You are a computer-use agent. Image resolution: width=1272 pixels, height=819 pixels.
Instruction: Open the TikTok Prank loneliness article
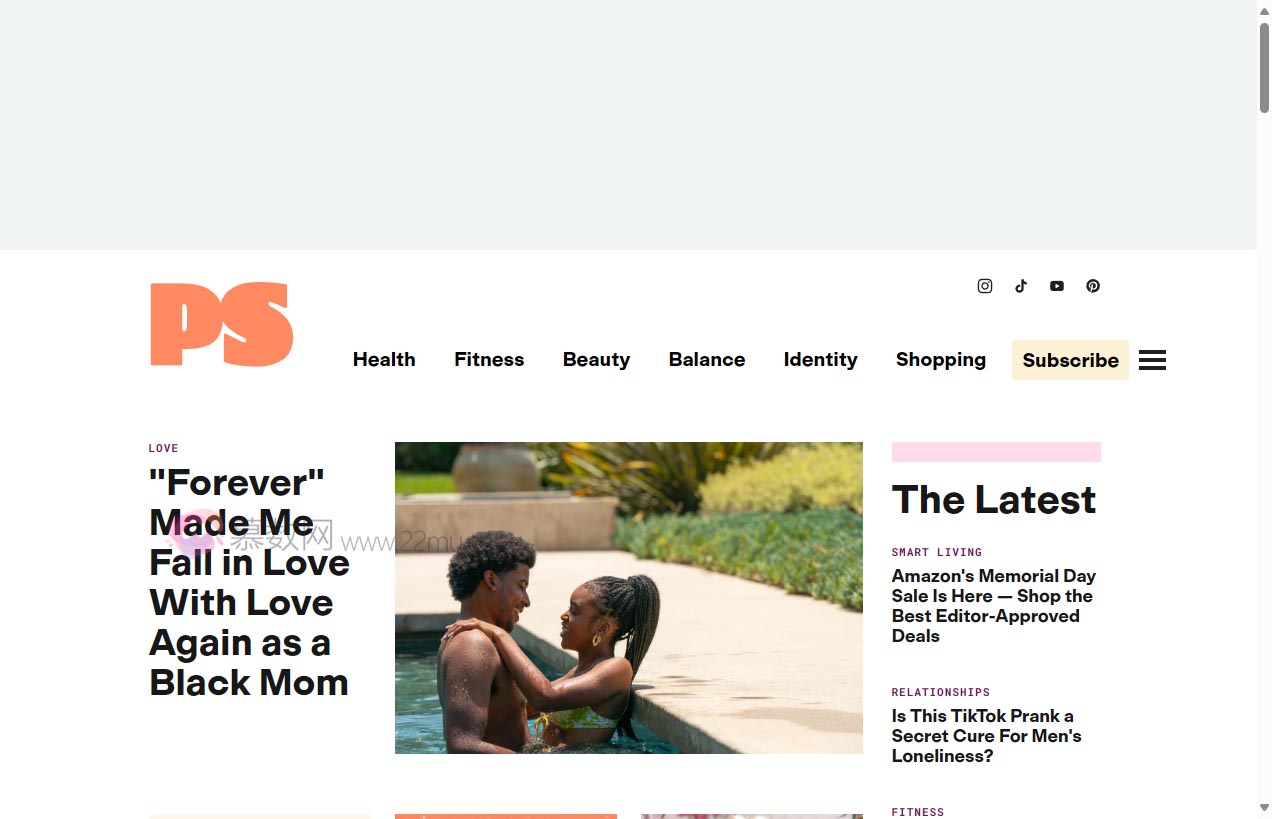coord(987,736)
